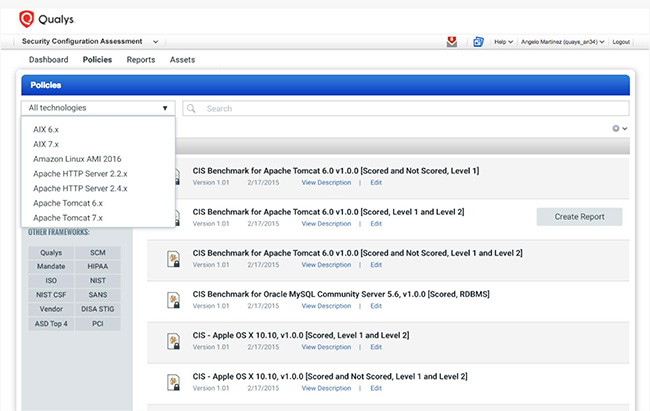The width and height of the screenshot is (650, 411).
Task: Edit Apple OS X Scored and Not Scored policy
Action: [376, 388]
